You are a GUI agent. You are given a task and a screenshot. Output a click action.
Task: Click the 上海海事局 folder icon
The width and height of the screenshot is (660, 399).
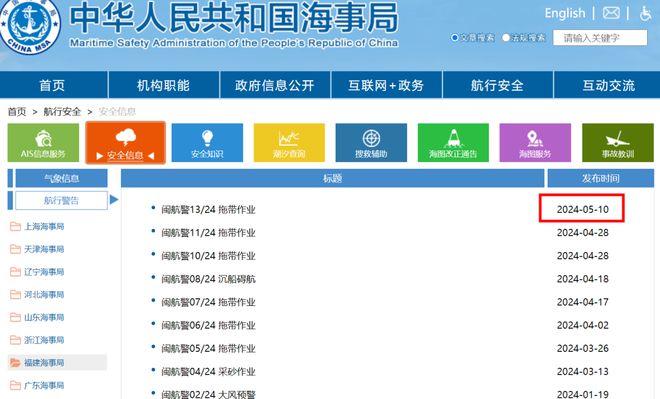pyautogui.click(x=15, y=227)
